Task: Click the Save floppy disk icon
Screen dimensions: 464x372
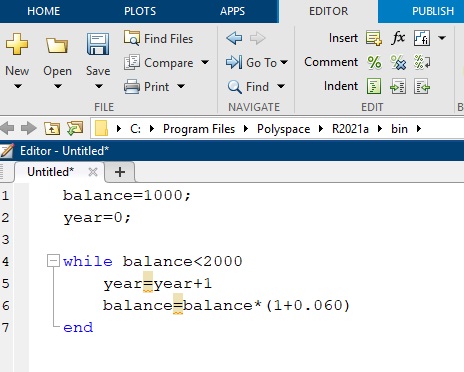Action: click(x=98, y=44)
